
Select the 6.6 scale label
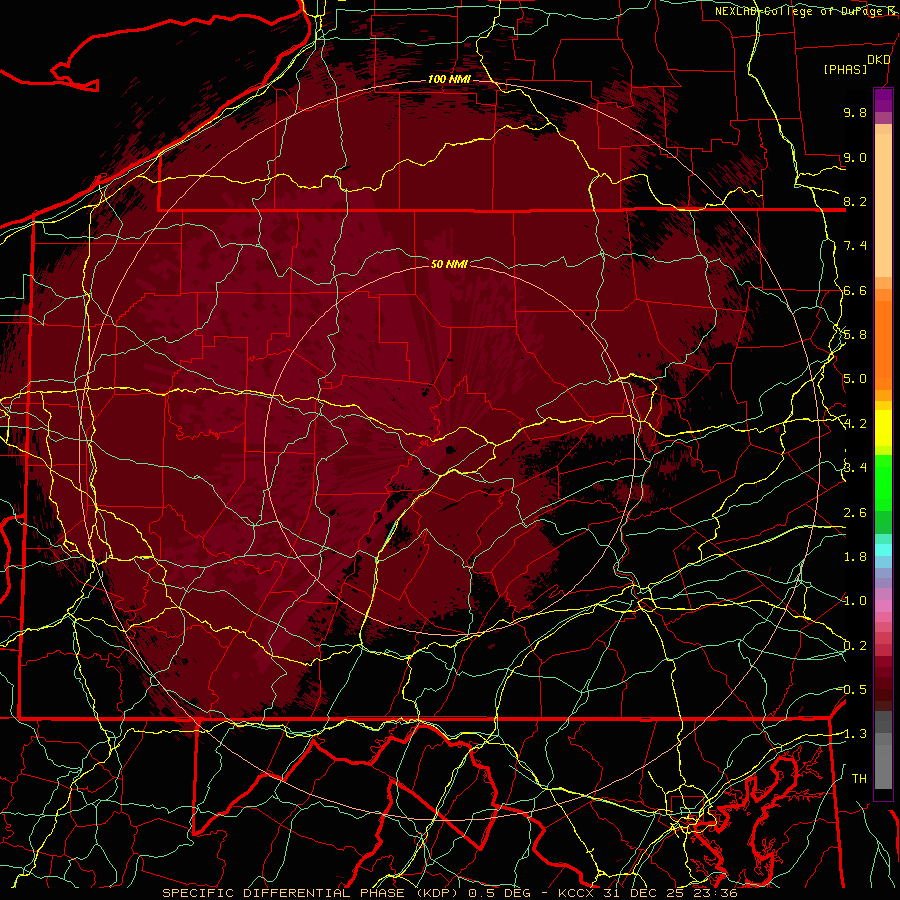coord(855,290)
